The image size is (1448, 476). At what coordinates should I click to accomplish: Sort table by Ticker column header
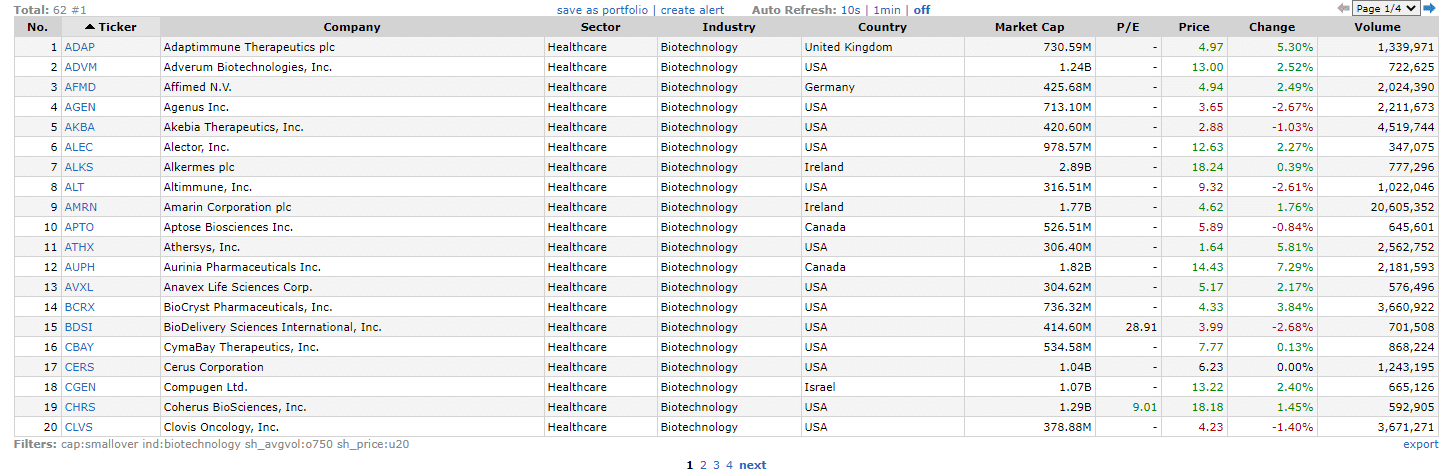pos(111,27)
